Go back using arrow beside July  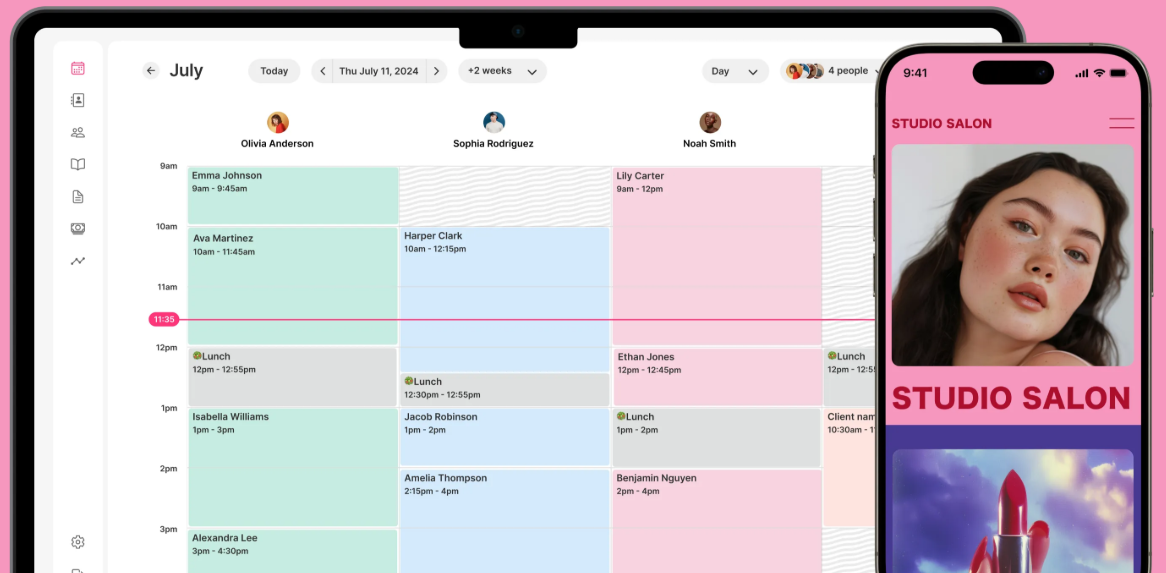[x=151, y=71]
